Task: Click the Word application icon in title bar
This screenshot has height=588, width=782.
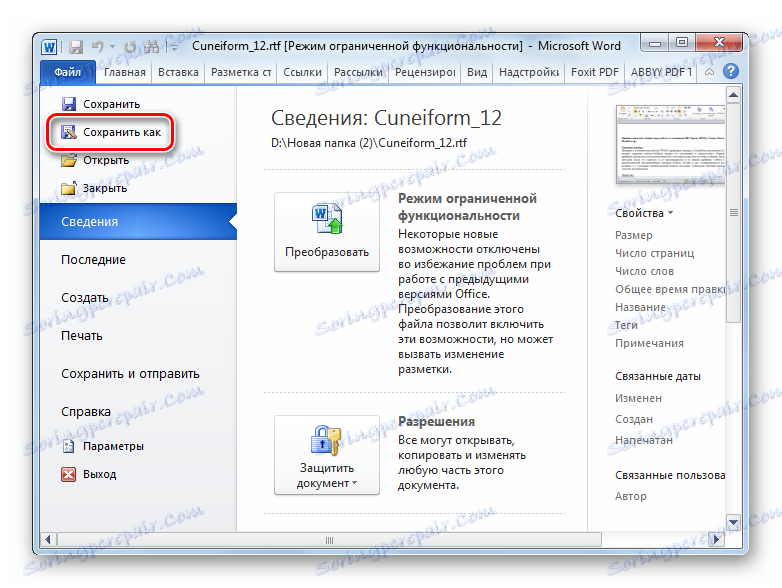Action: [x=49, y=47]
